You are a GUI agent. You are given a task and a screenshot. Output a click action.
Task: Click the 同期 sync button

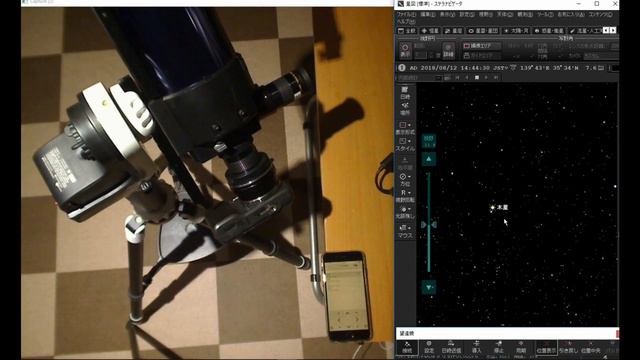[x=521, y=347]
